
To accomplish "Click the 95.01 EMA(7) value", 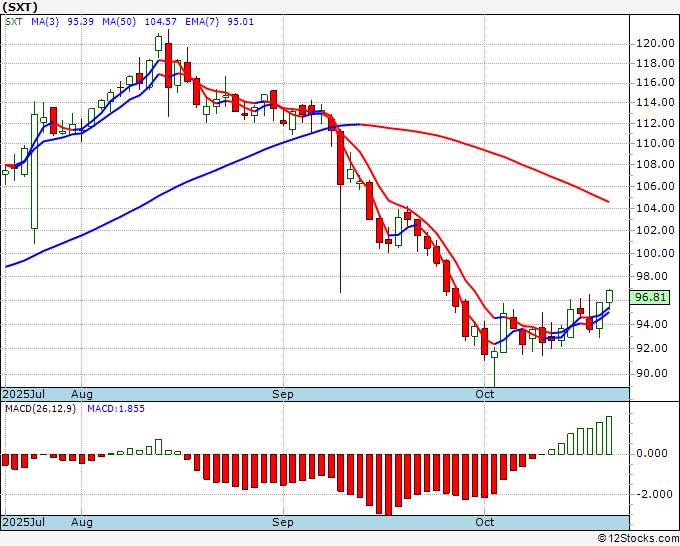I will click(x=240, y=22).
